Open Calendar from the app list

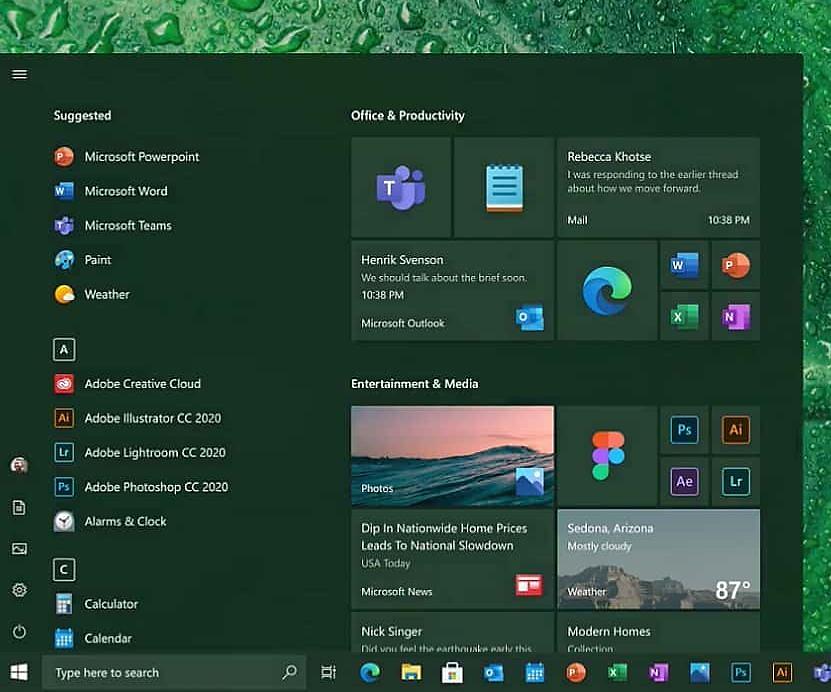[93, 638]
